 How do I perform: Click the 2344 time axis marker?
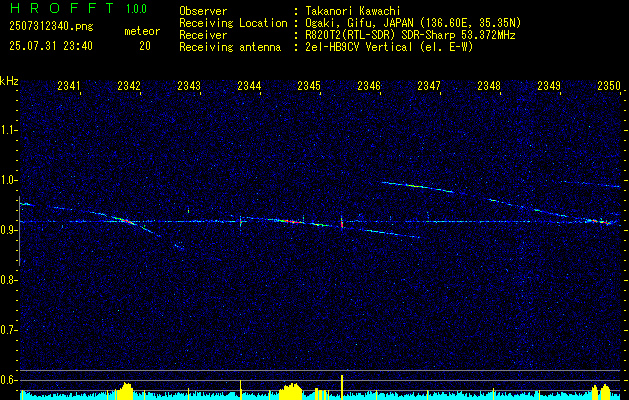pyautogui.click(x=249, y=85)
